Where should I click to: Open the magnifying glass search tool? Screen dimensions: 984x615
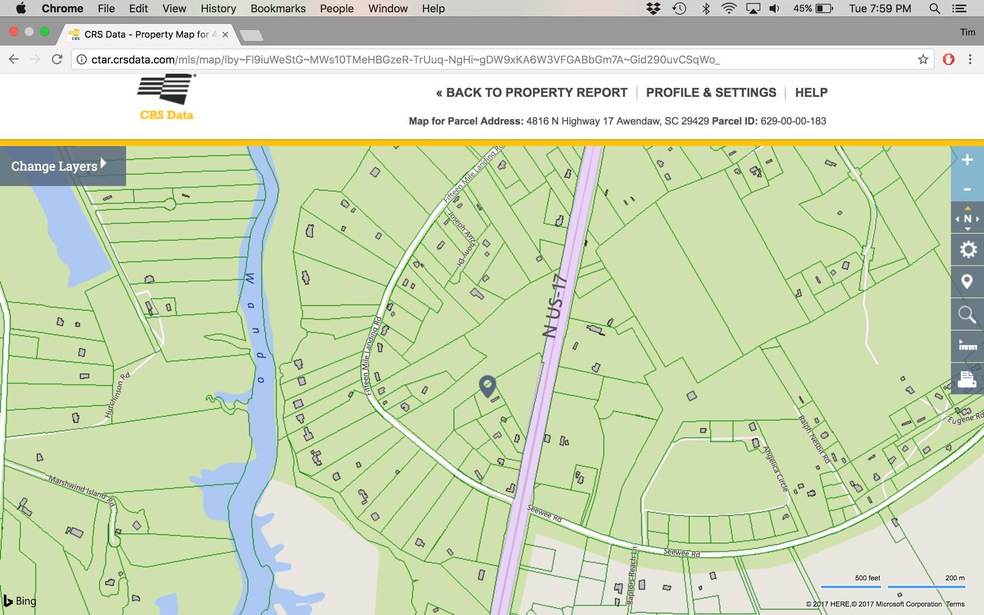coord(967,315)
